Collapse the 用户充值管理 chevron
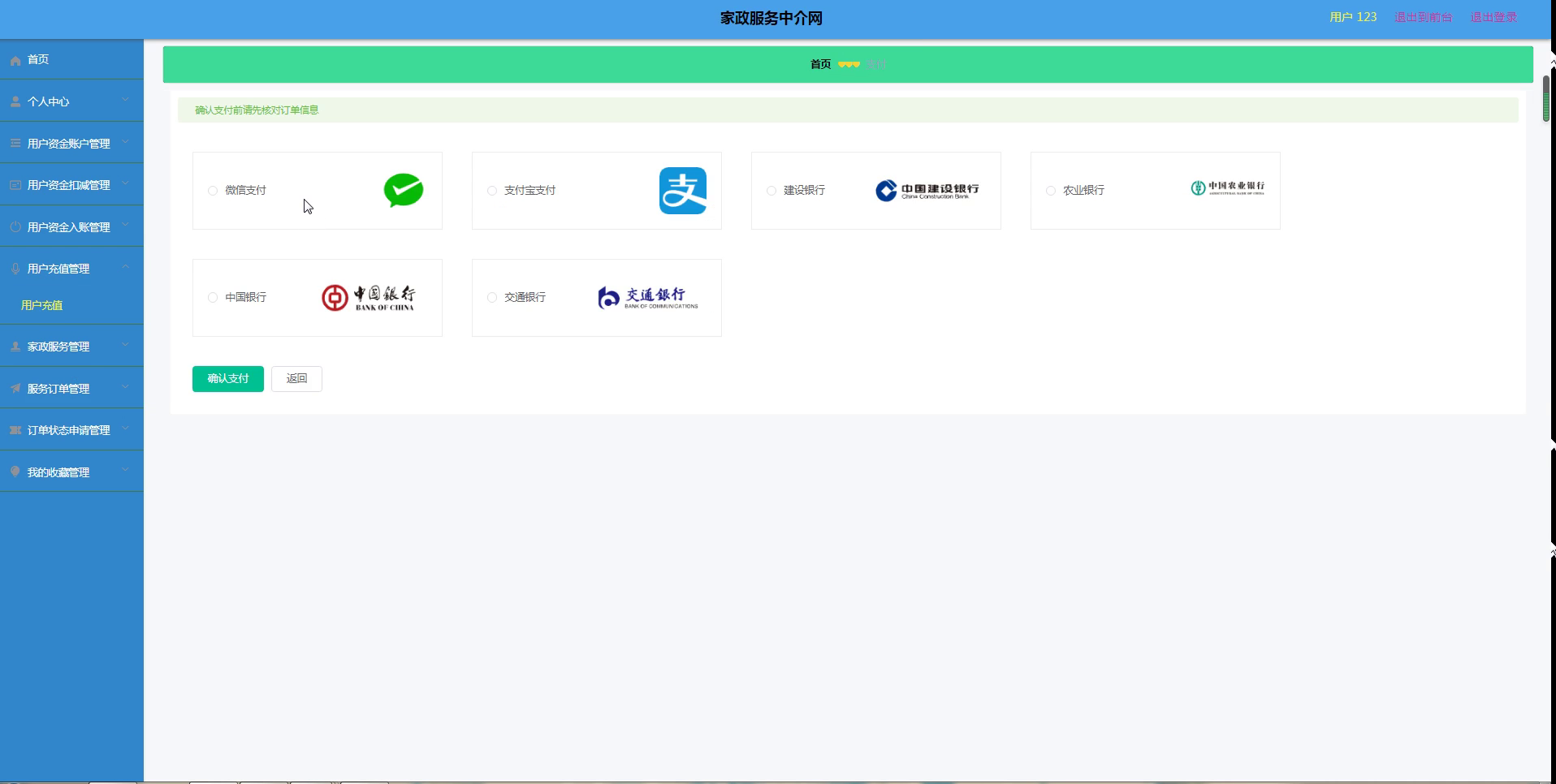The width and height of the screenshot is (1556, 784). tap(125, 267)
